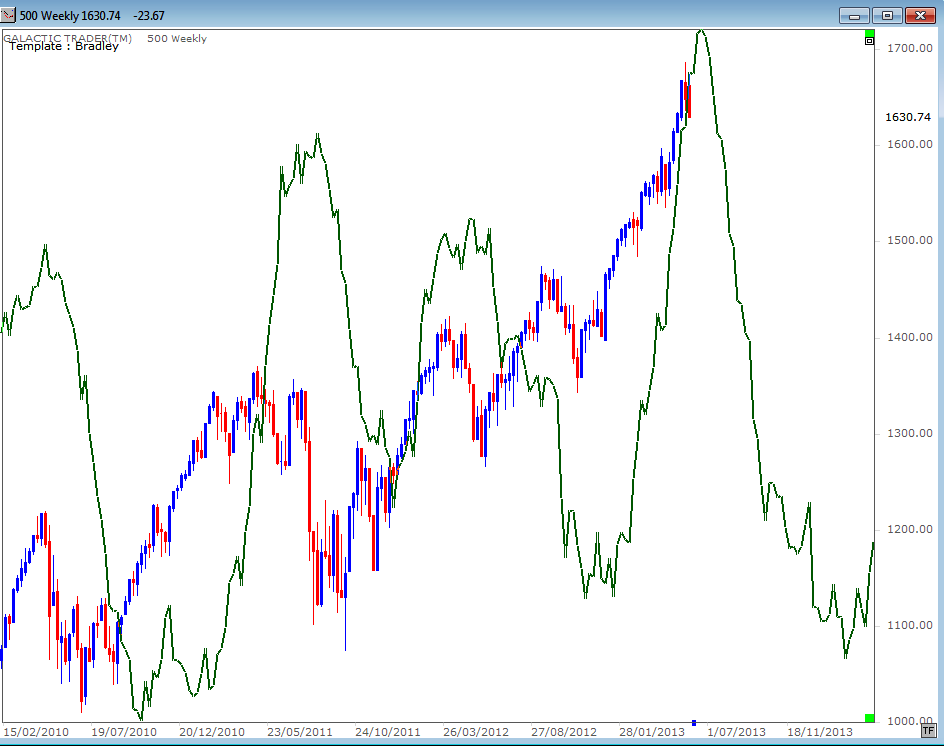Viewport: 944px width, 746px height.
Task: Click the 15/02/2010 date axis label
Action: pyautogui.click(x=36, y=732)
